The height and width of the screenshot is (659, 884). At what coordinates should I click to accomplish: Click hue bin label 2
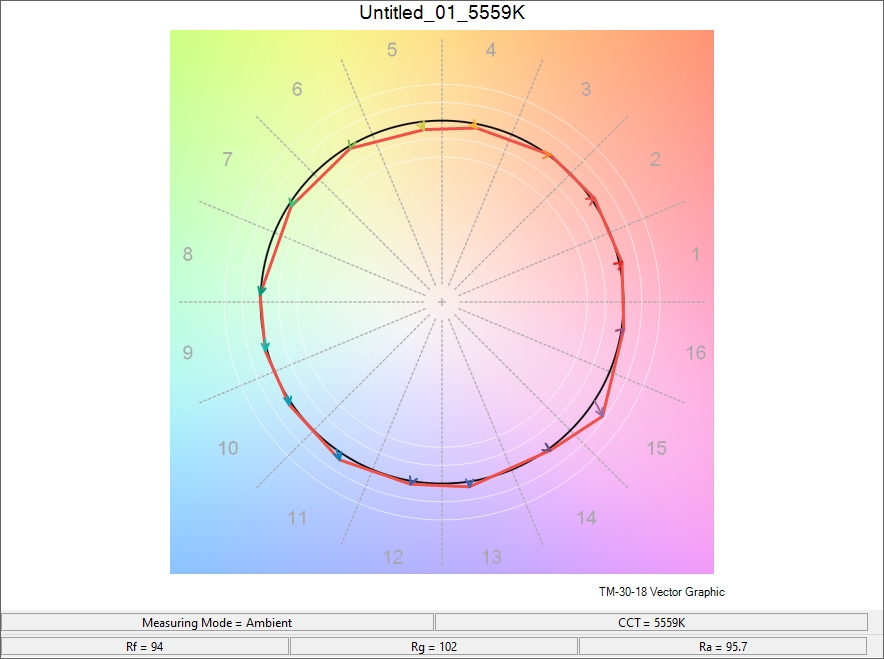(655, 159)
